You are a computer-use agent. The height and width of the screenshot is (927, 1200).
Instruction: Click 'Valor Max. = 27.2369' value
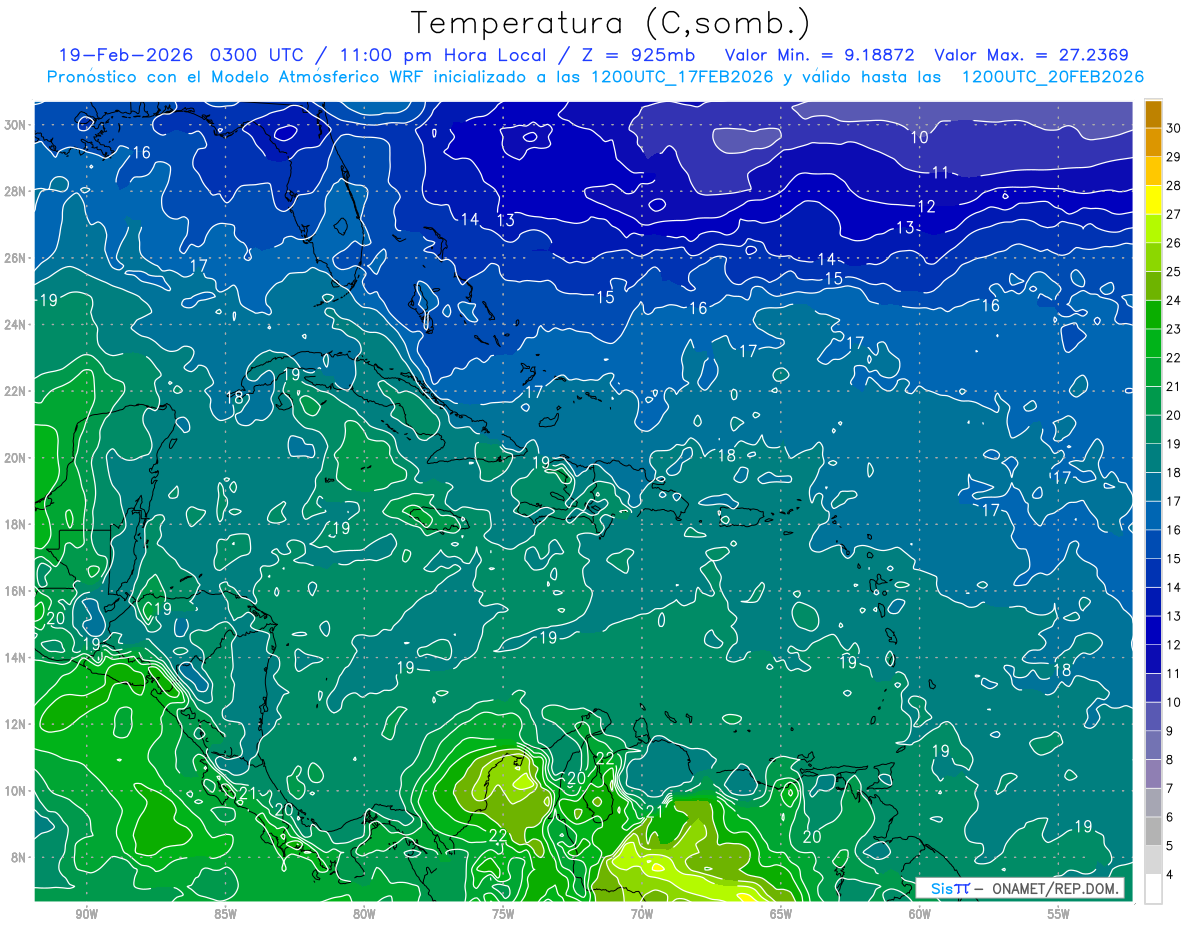coord(1031,55)
